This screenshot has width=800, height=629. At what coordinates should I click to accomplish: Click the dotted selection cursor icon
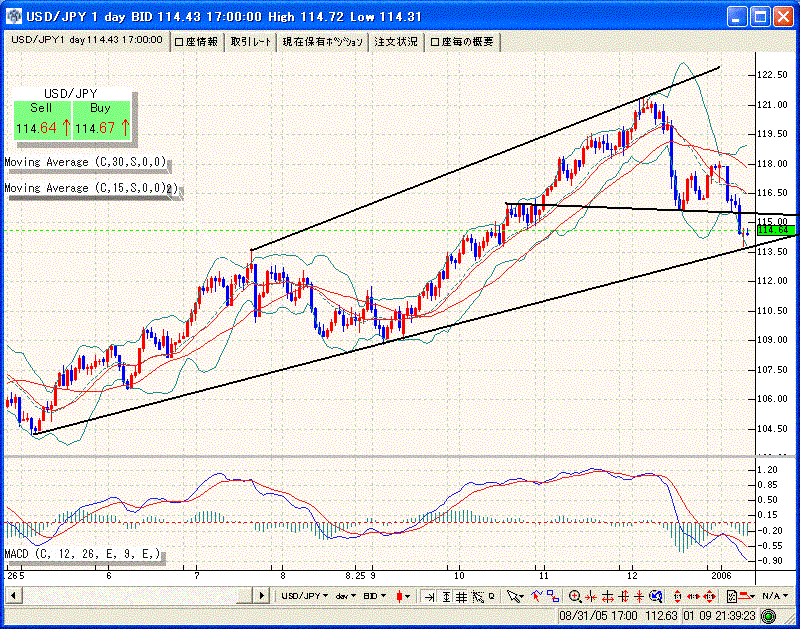(x=478, y=596)
